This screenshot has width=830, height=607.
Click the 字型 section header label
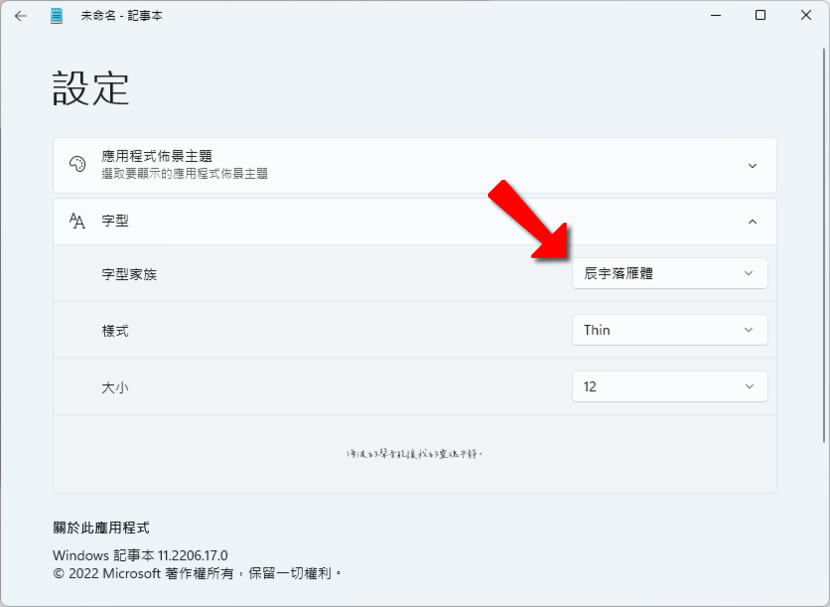(115, 221)
